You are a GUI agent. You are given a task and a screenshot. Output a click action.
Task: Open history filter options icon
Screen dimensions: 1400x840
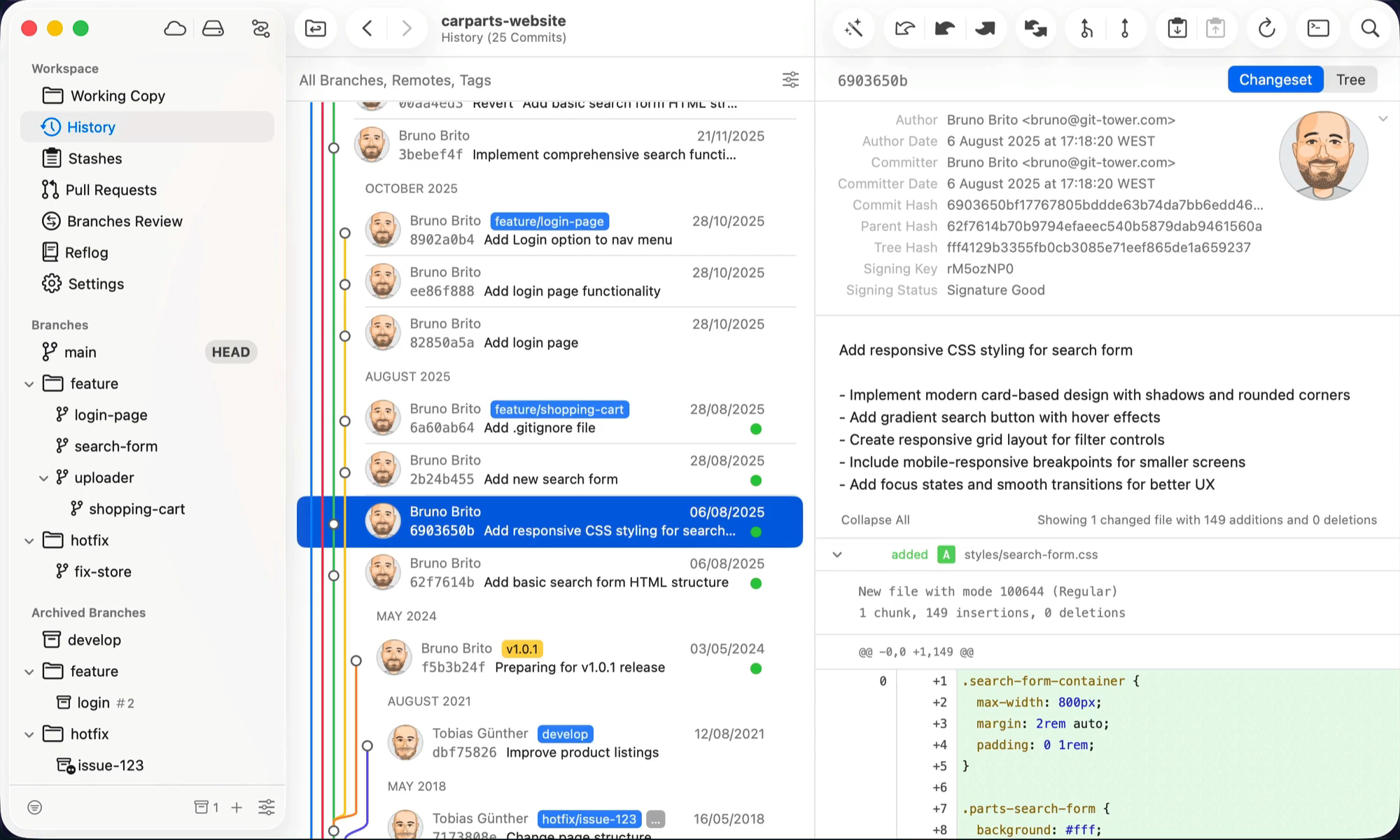(790, 80)
